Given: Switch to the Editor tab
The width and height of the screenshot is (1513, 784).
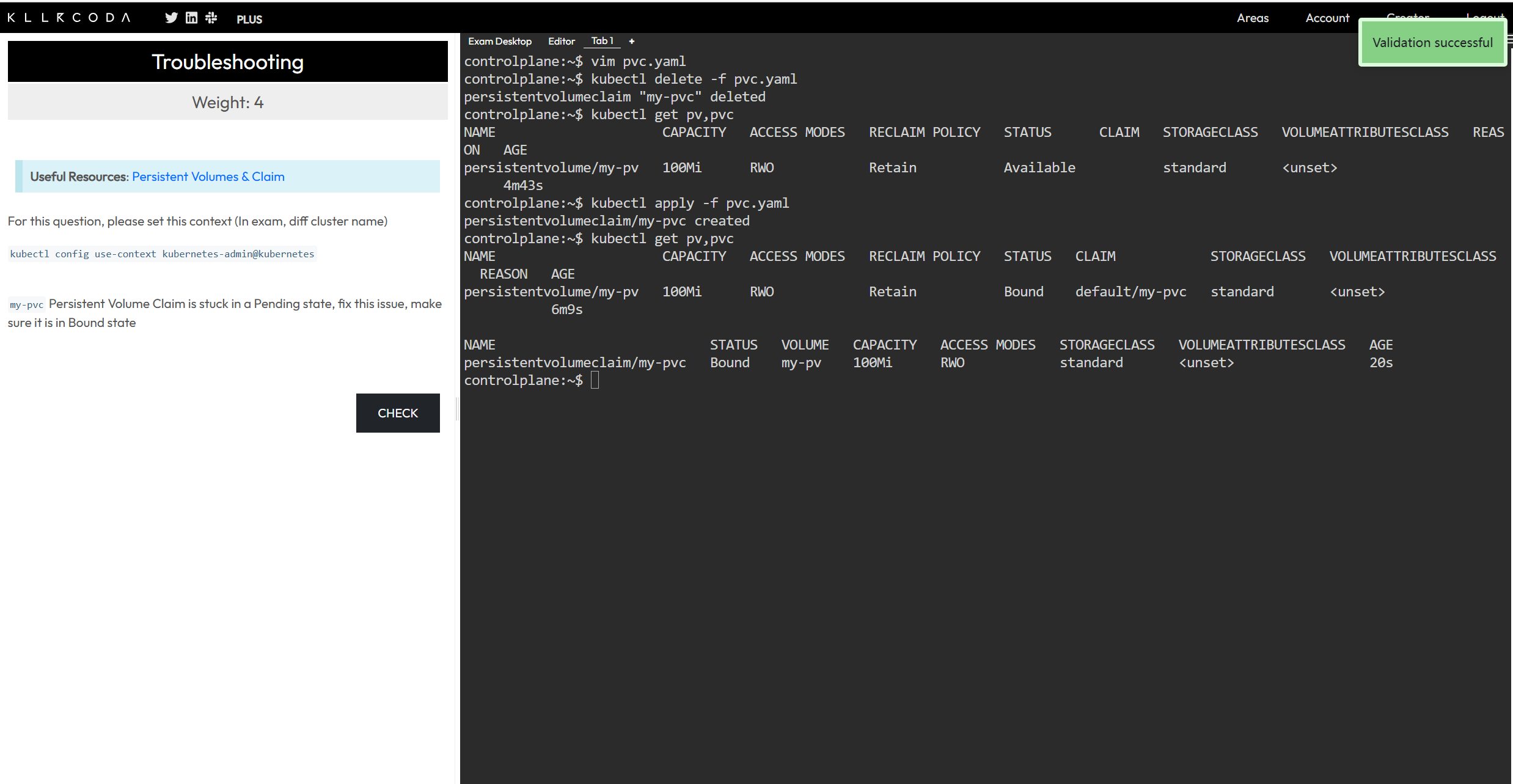Looking at the screenshot, I should tap(561, 41).
